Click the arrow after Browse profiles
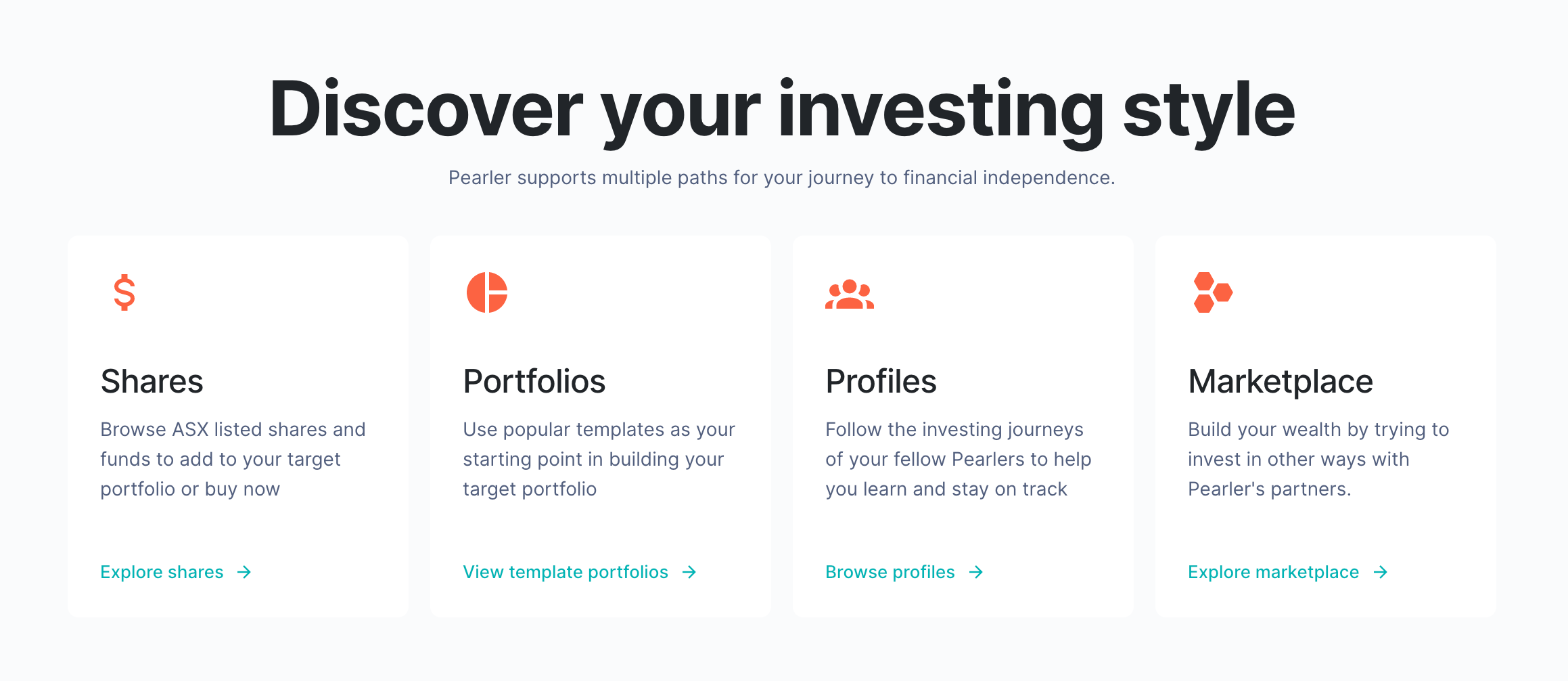1568x681 pixels. pyautogui.click(x=976, y=572)
